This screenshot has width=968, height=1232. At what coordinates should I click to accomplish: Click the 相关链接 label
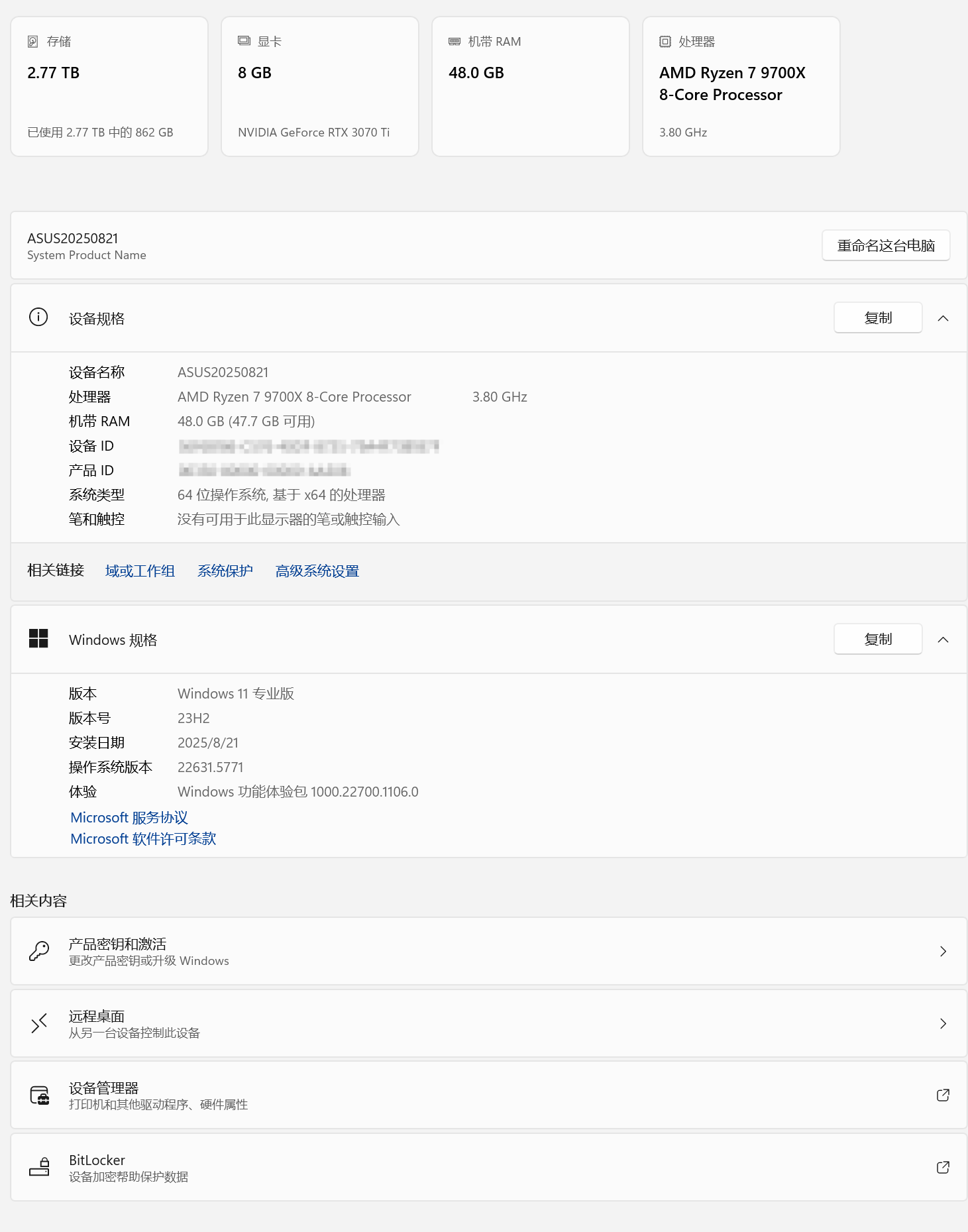(x=56, y=570)
